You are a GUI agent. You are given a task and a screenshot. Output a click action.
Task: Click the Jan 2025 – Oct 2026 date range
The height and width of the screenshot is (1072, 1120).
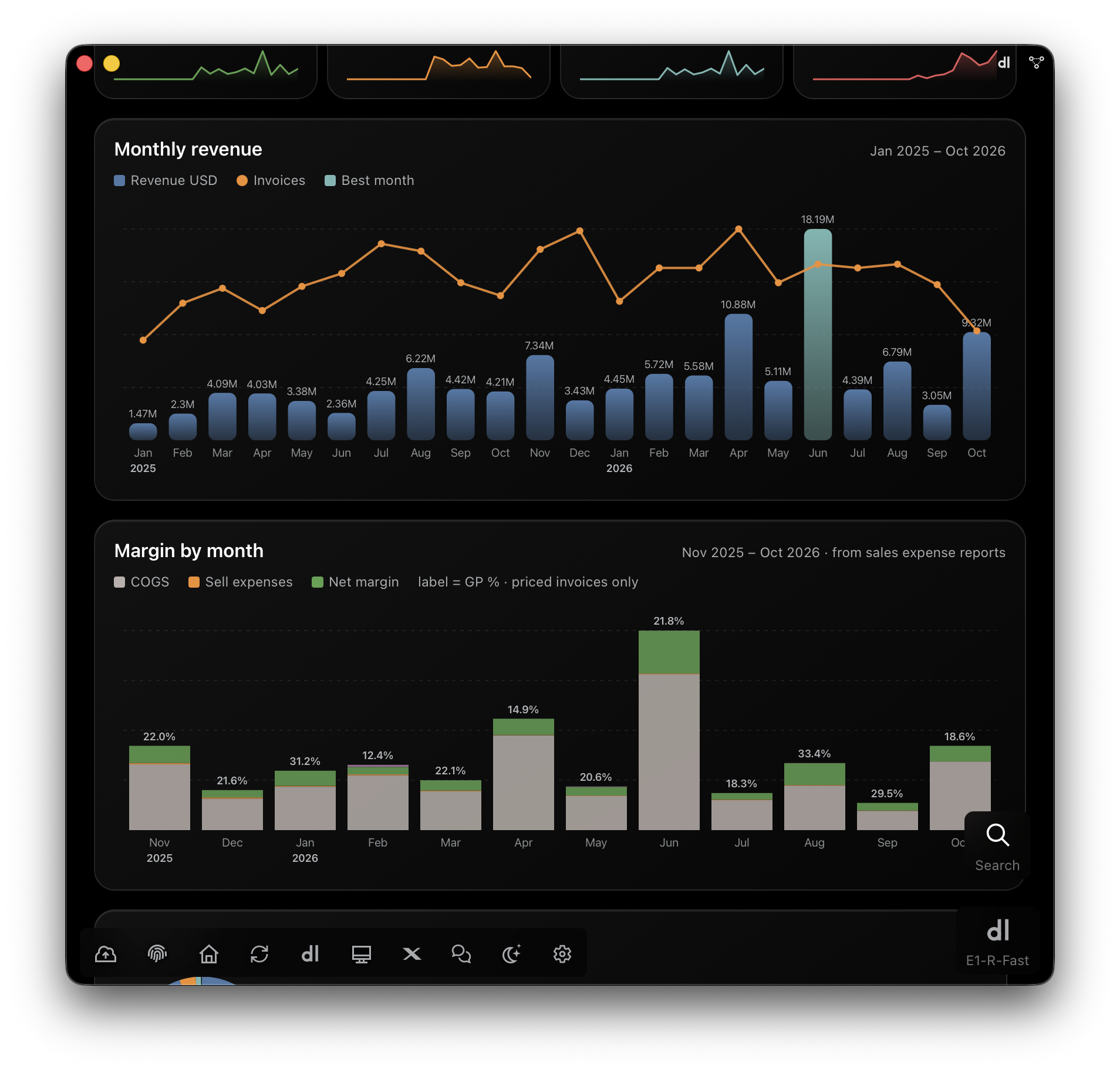tap(937, 151)
